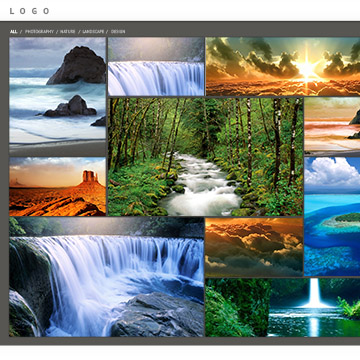
Task: Open the dark orange storm clouds photo
Action: tap(254, 247)
